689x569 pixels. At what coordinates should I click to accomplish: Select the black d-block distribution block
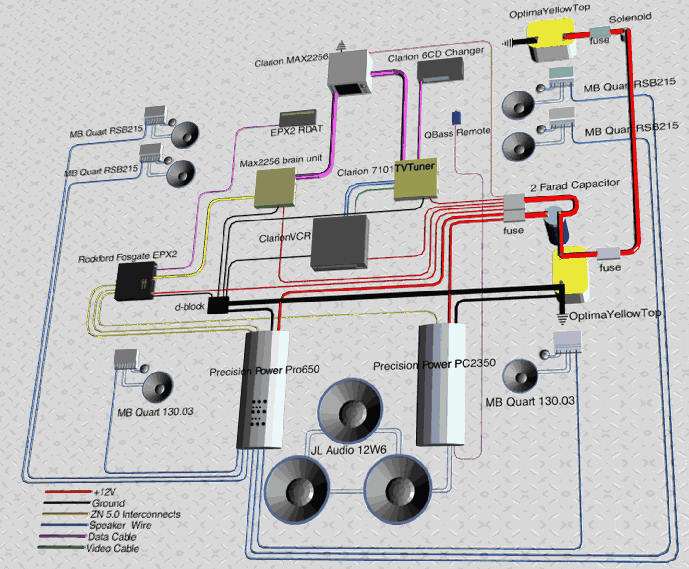[x=219, y=305]
